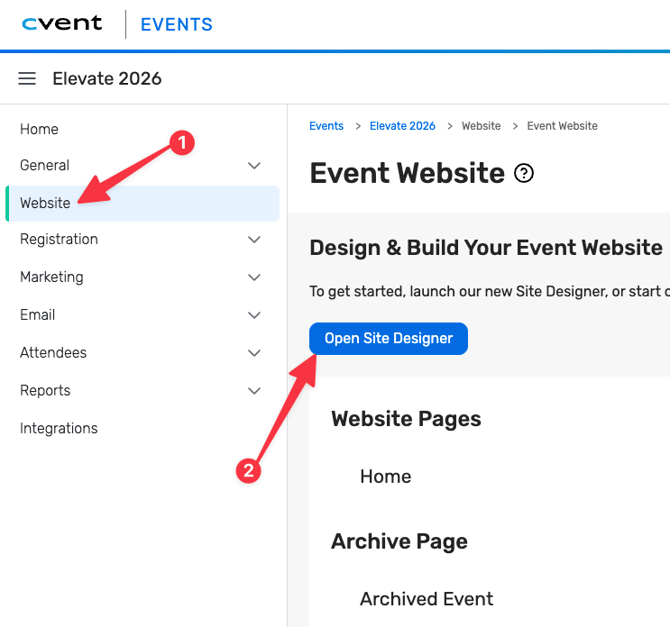The width and height of the screenshot is (670, 627).
Task: Expand the Marketing chevron
Action: click(x=254, y=278)
